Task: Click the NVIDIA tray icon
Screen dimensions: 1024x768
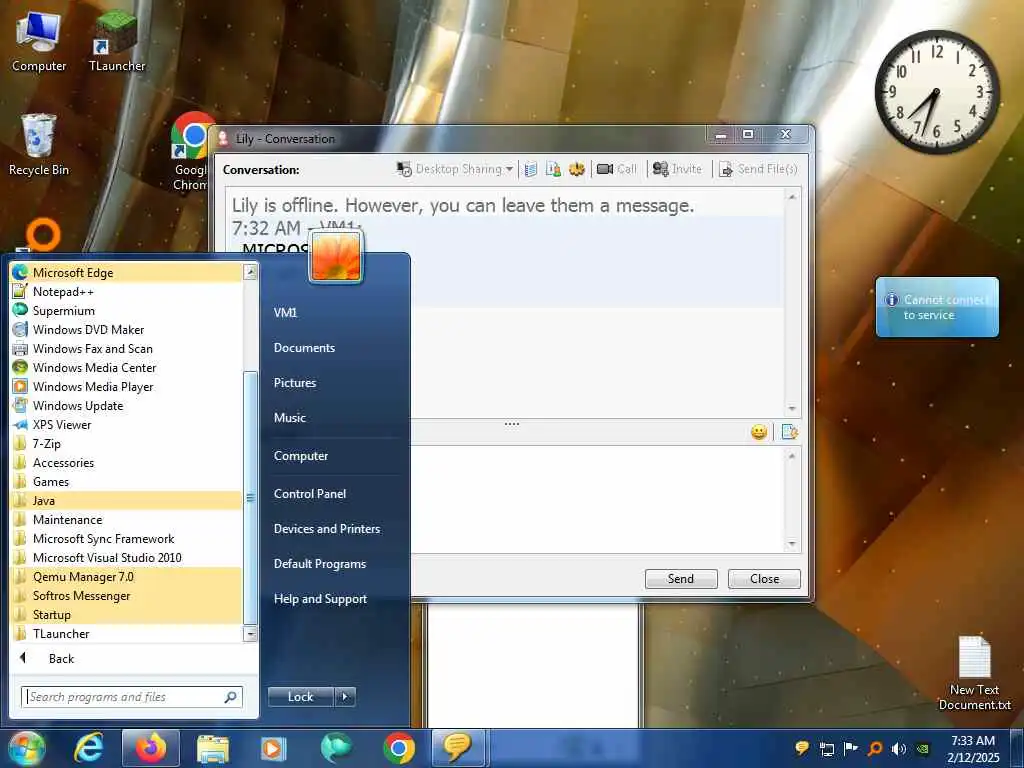Action: [x=923, y=748]
